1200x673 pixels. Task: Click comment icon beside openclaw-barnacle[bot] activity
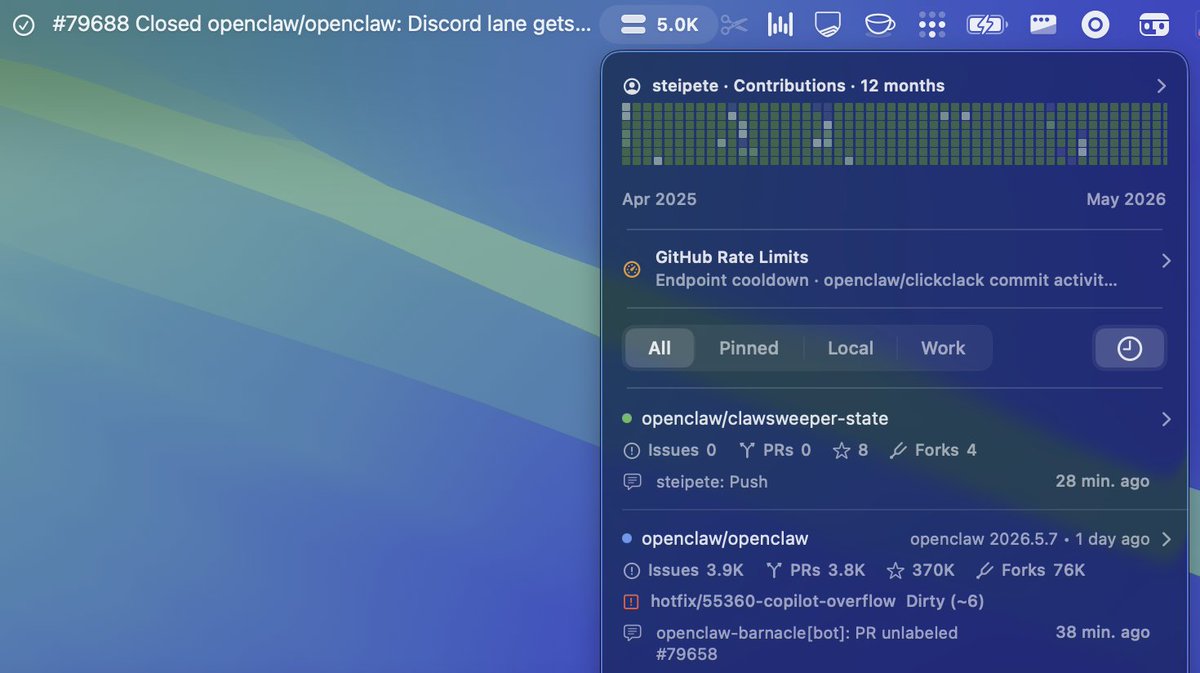point(632,633)
